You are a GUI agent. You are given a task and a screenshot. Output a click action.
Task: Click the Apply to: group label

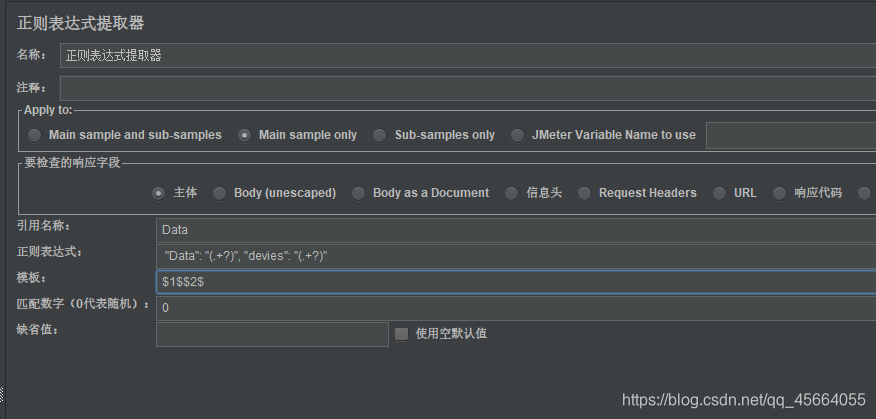pyautogui.click(x=48, y=110)
